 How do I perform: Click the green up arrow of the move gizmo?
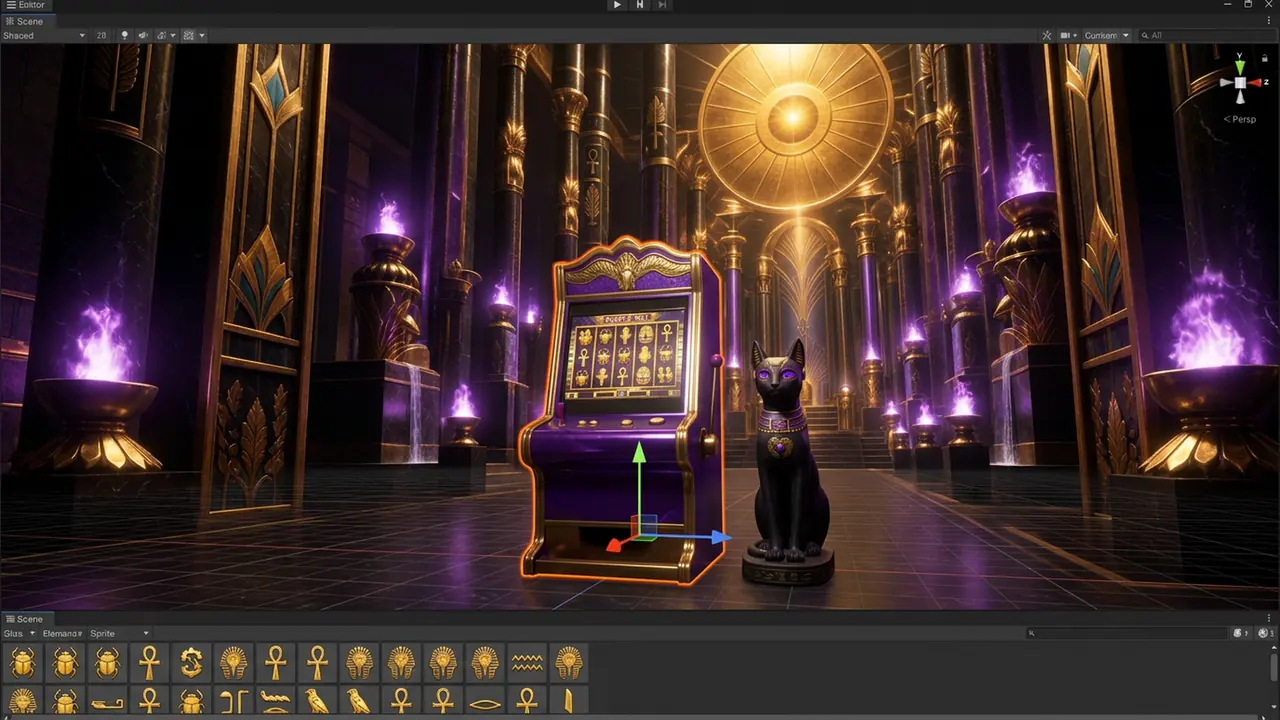coord(639,452)
